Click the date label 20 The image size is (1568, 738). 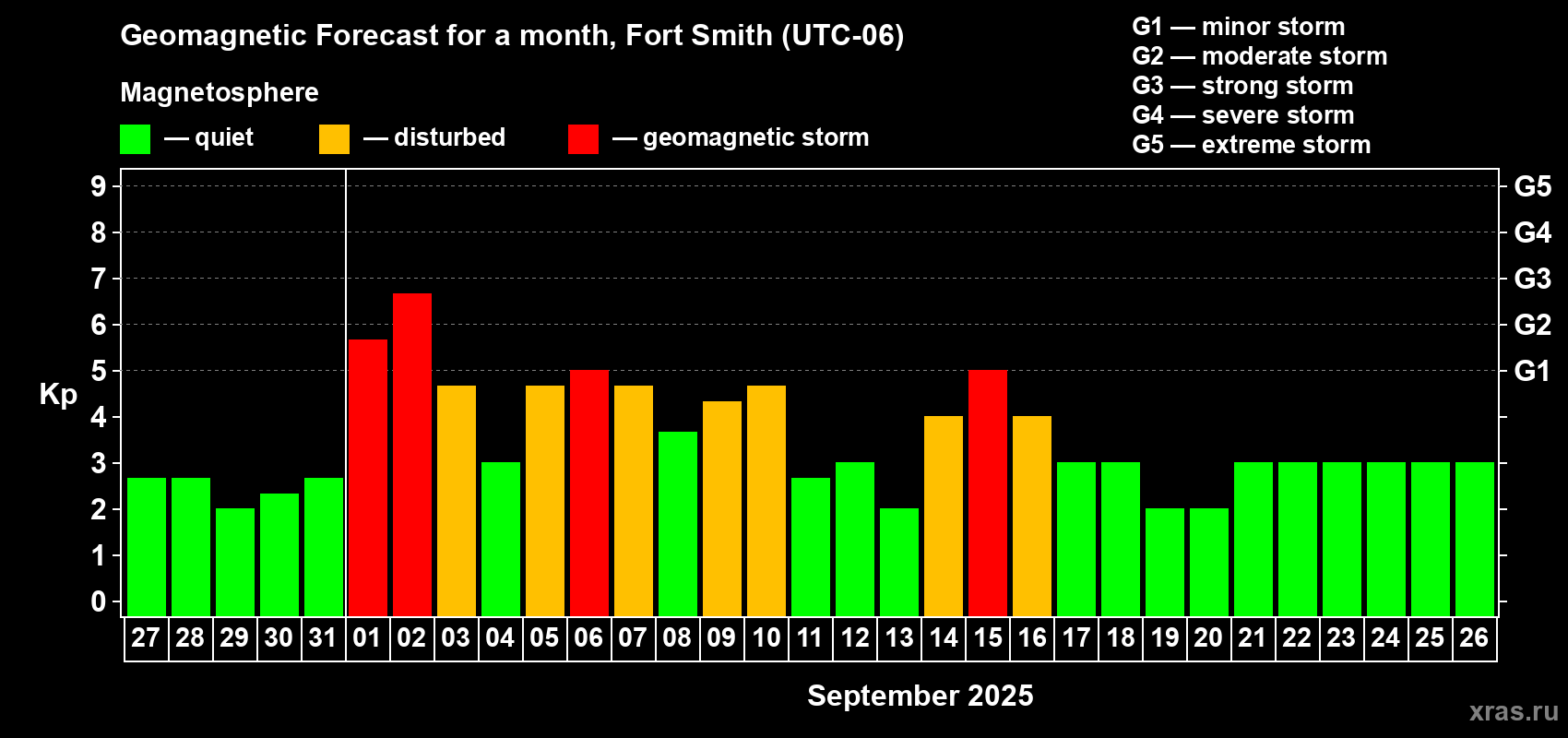[x=1208, y=637]
